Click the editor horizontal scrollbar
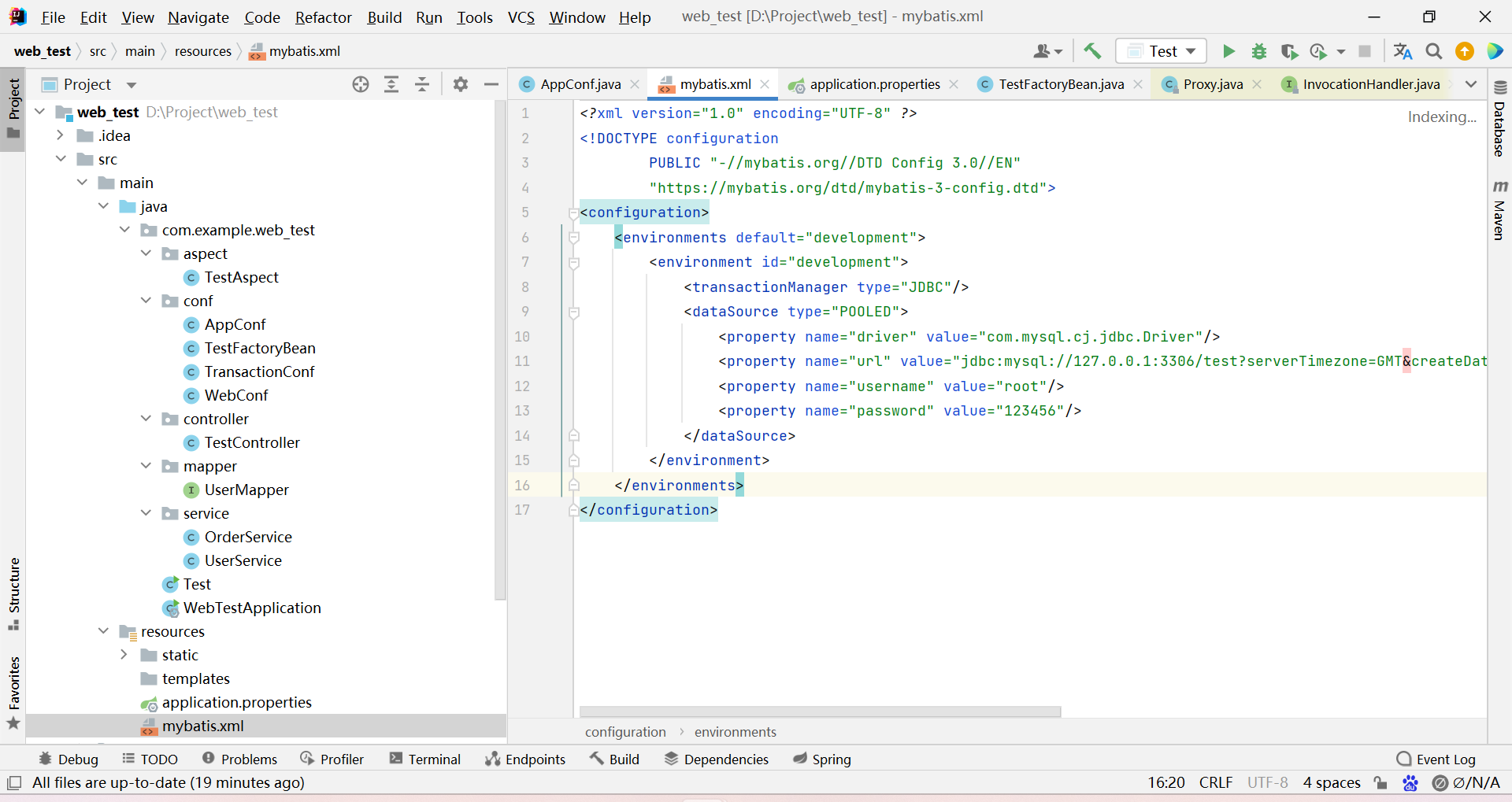Screen dimensions: 1512x802 [x=820, y=711]
